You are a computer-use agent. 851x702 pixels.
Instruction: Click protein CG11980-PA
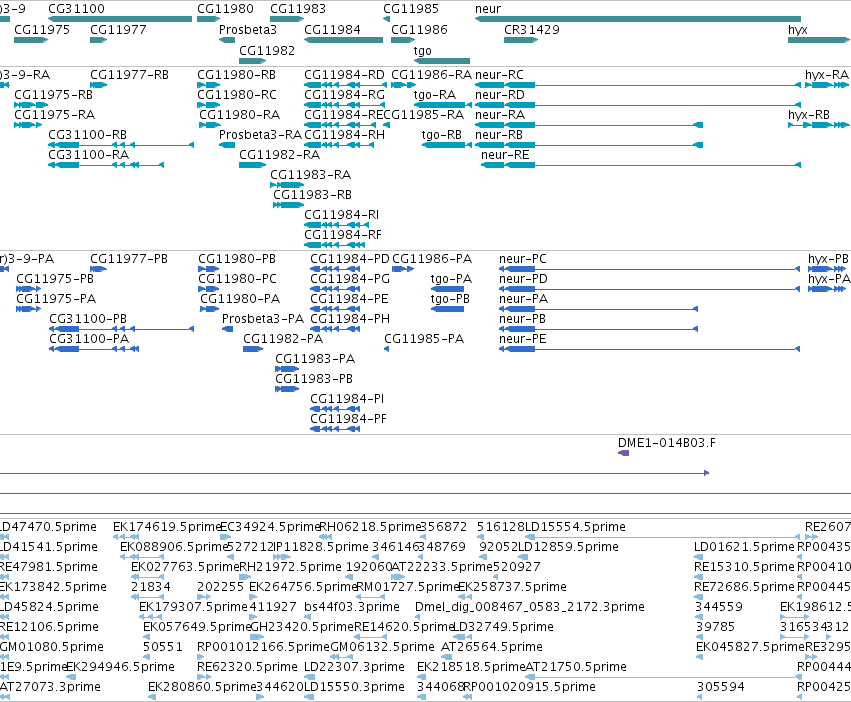point(240,299)
